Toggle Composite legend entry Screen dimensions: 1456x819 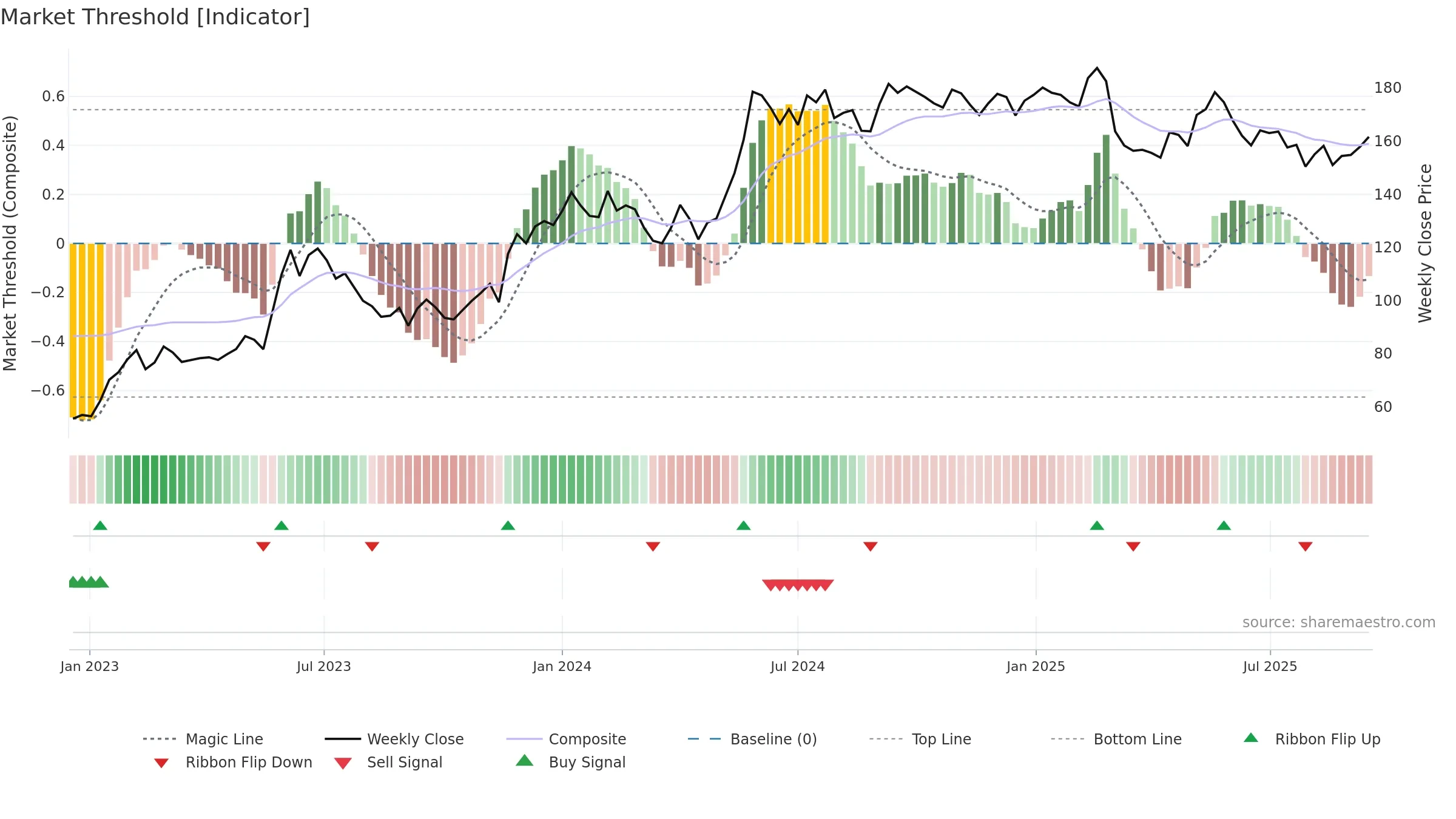pos(566,739)
